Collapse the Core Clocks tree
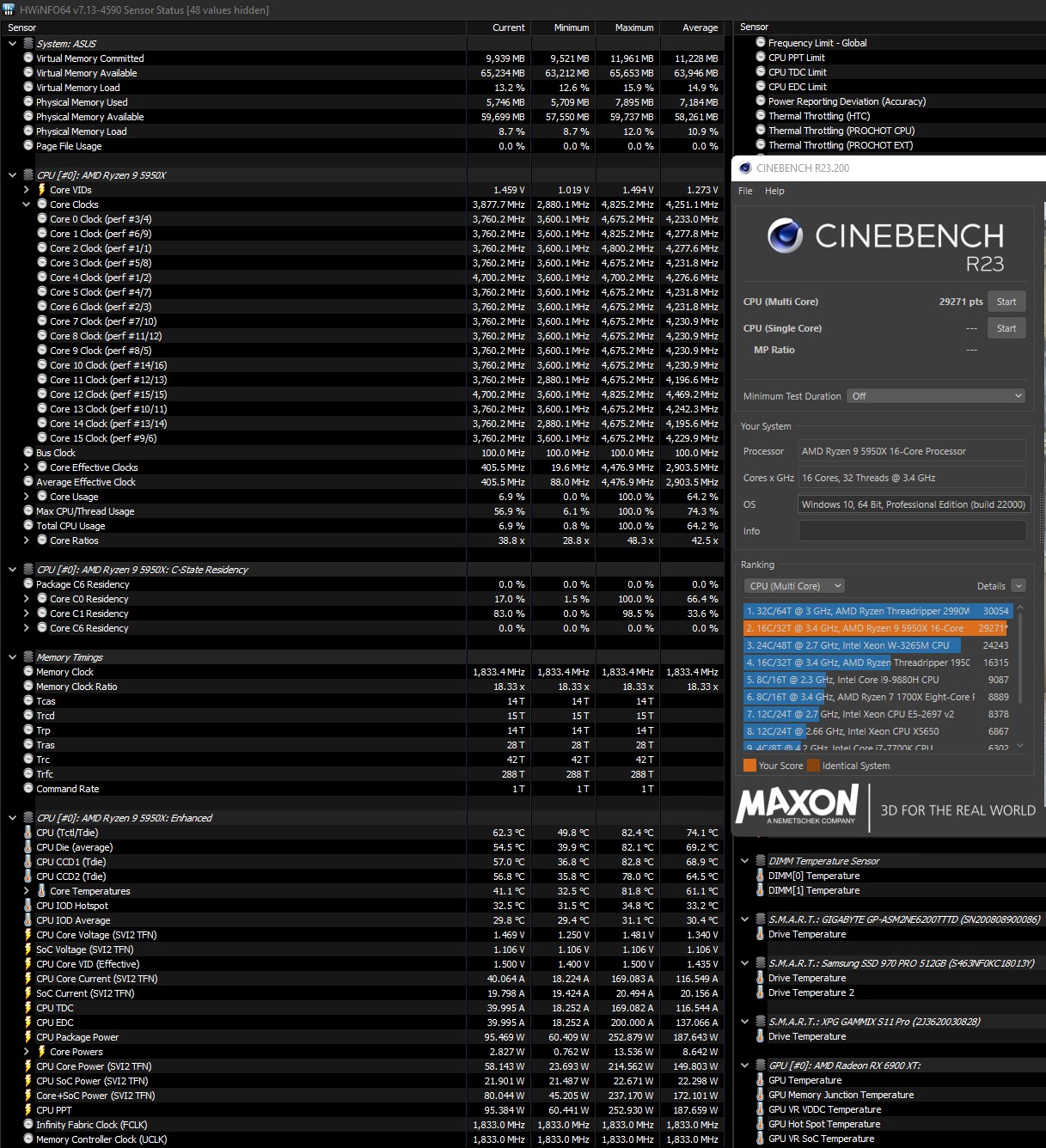Screen dimensions: 1046x1148 tap(26, 205)
